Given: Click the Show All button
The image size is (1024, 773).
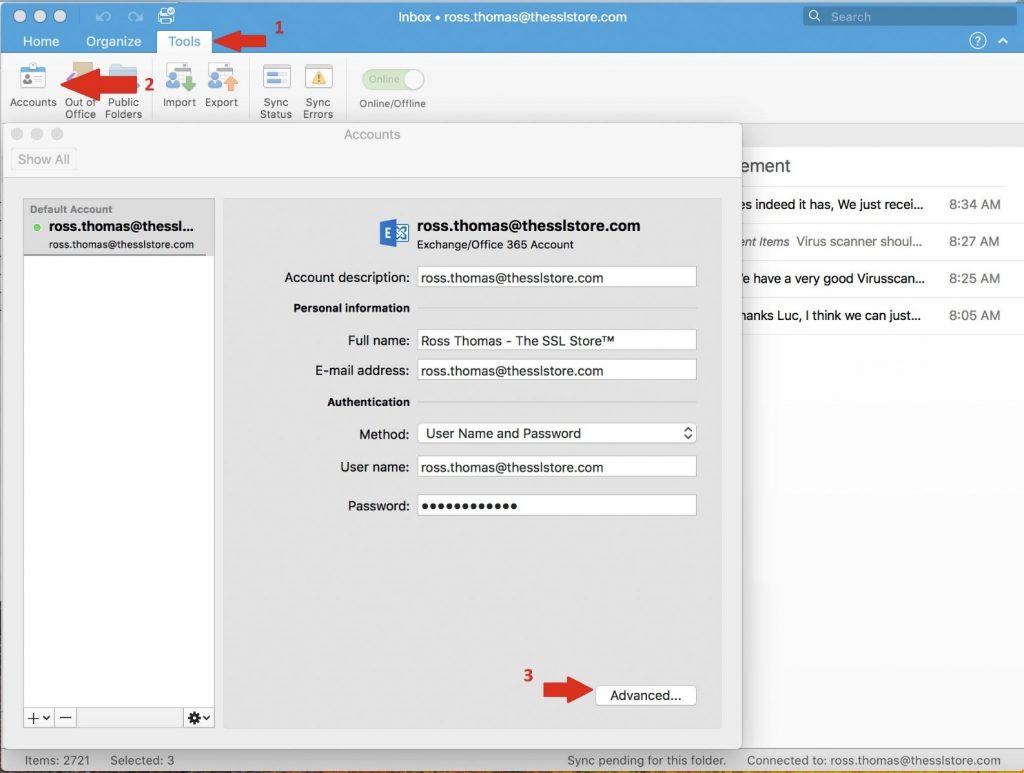Looking at the screenshot, I should 43,159.
